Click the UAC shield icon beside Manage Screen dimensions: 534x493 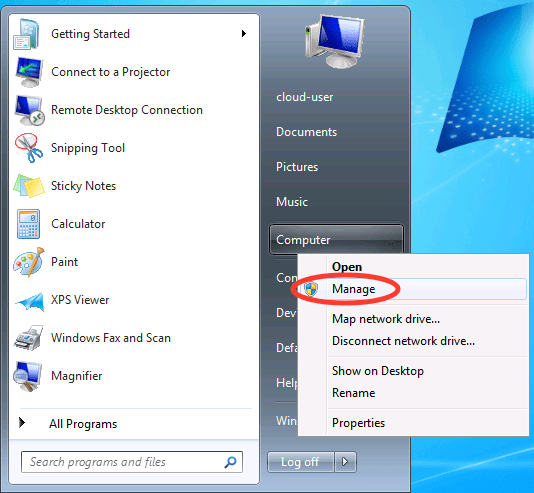(311, 289)
